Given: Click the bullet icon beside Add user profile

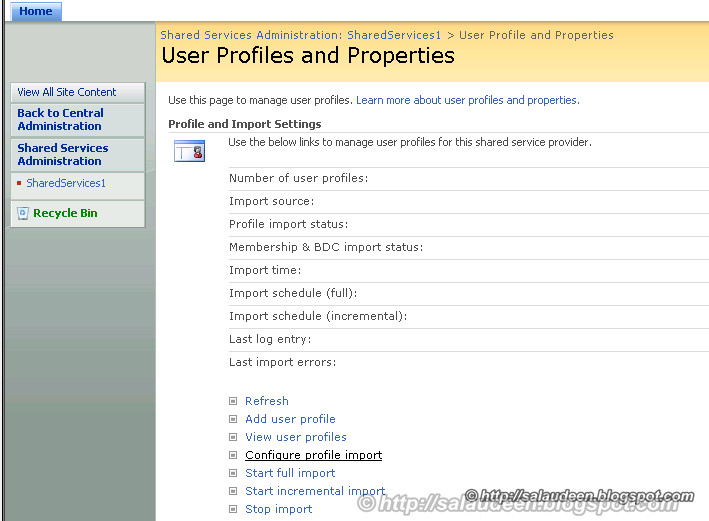Looking at the screenshot, I should pyautogui.click(x=233, y=419).
